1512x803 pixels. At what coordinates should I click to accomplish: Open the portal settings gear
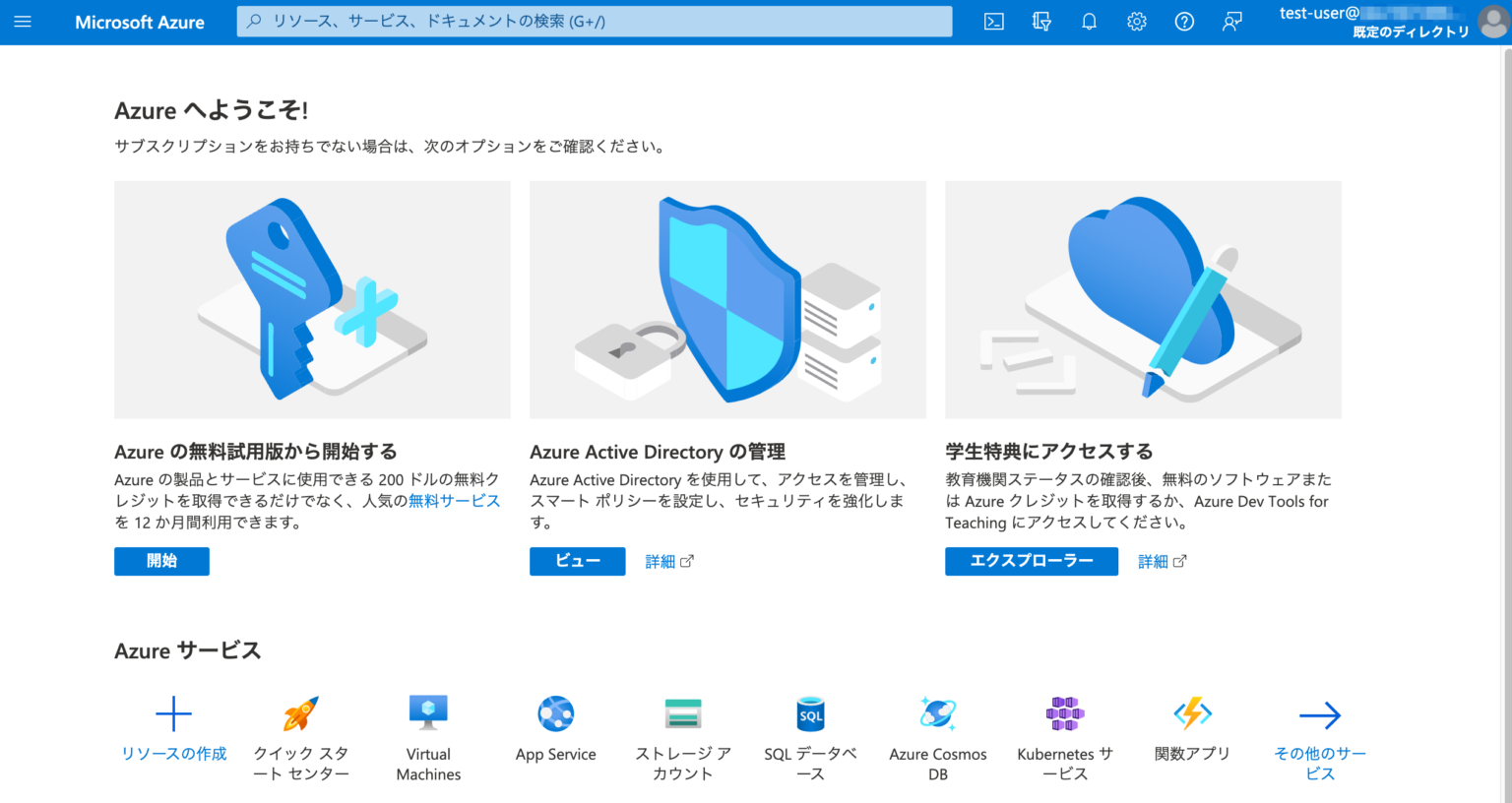(x=1136, y=21)
